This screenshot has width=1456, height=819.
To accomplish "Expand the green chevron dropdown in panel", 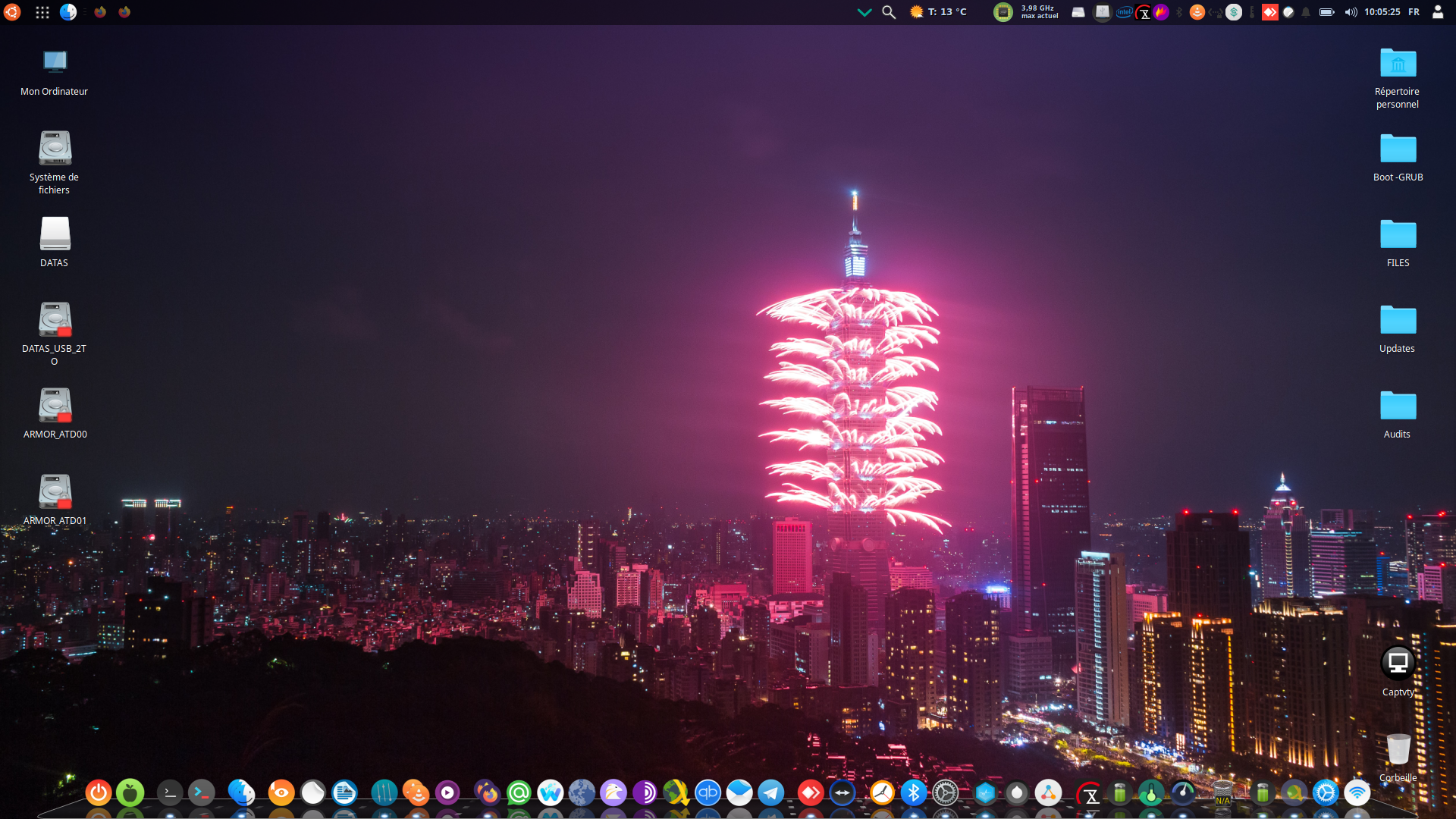I will pyautogui.click(x=864, y=12).
